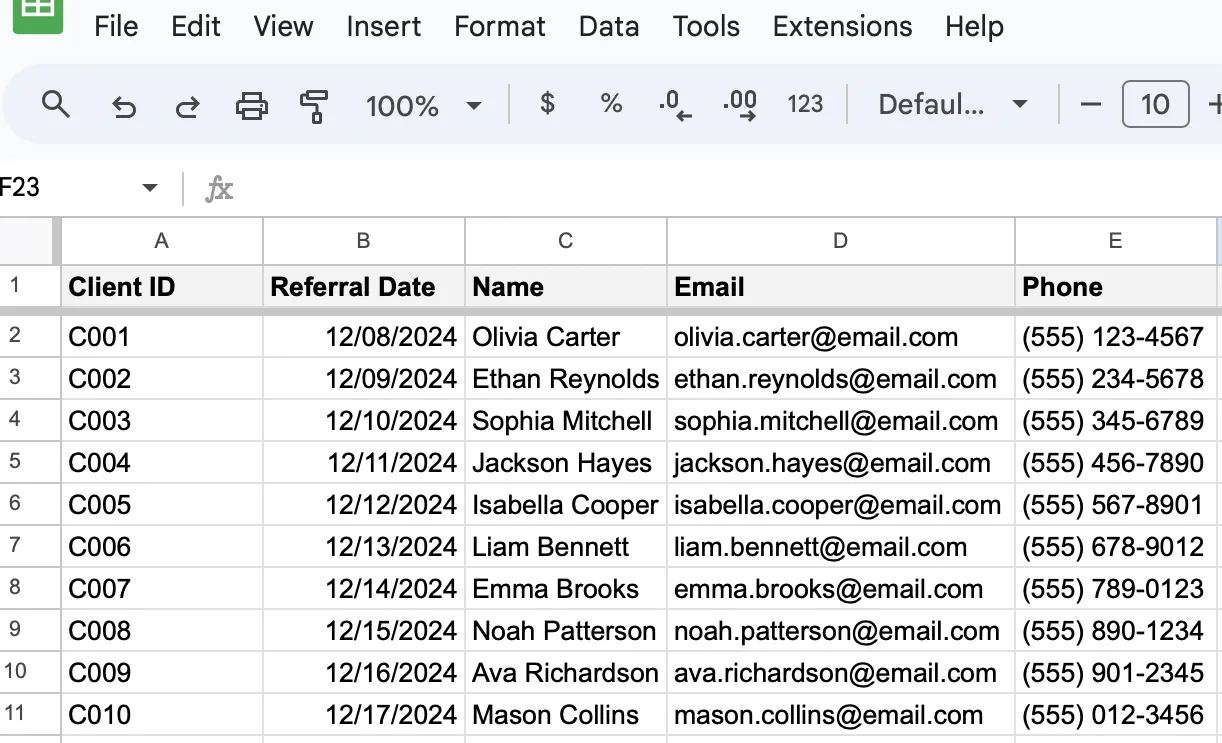Image resolution: width=1222 pixels, height=743 pixels.
Task: Select the Noah Patterson name cell
Action: 566,631
